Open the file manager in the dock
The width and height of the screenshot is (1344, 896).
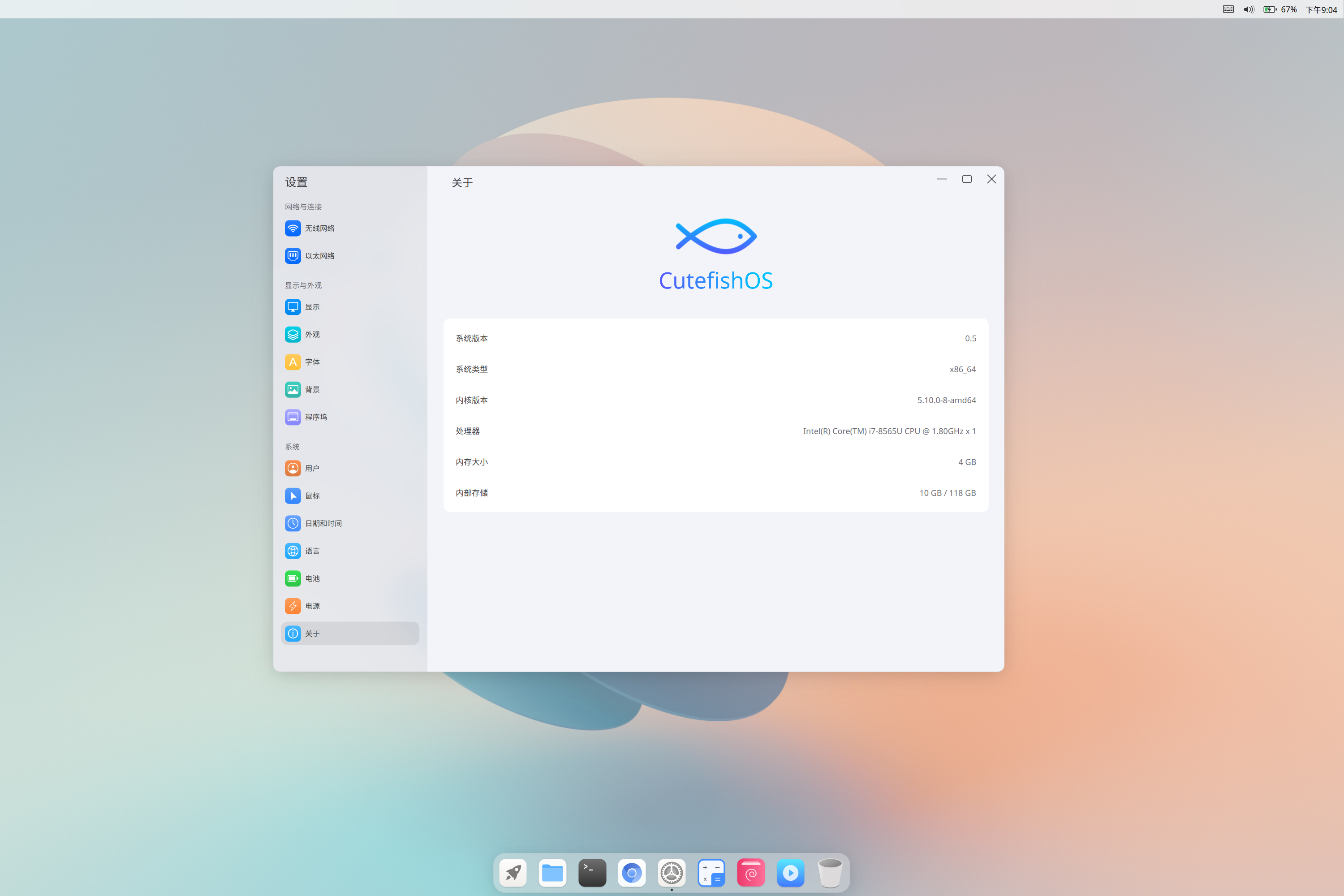(x=552, y=873)
